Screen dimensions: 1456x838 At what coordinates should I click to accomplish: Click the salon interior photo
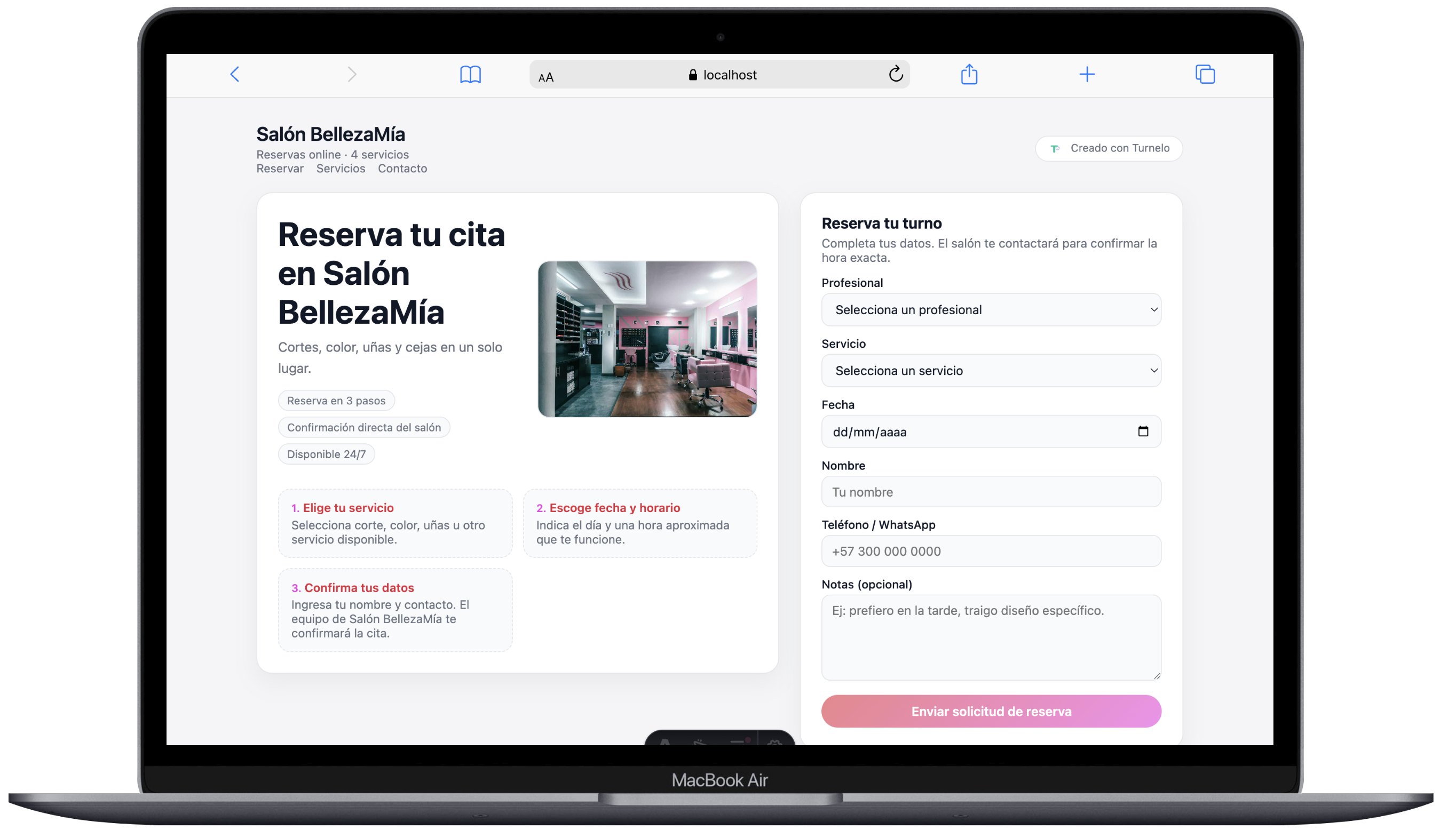point(646,339)
